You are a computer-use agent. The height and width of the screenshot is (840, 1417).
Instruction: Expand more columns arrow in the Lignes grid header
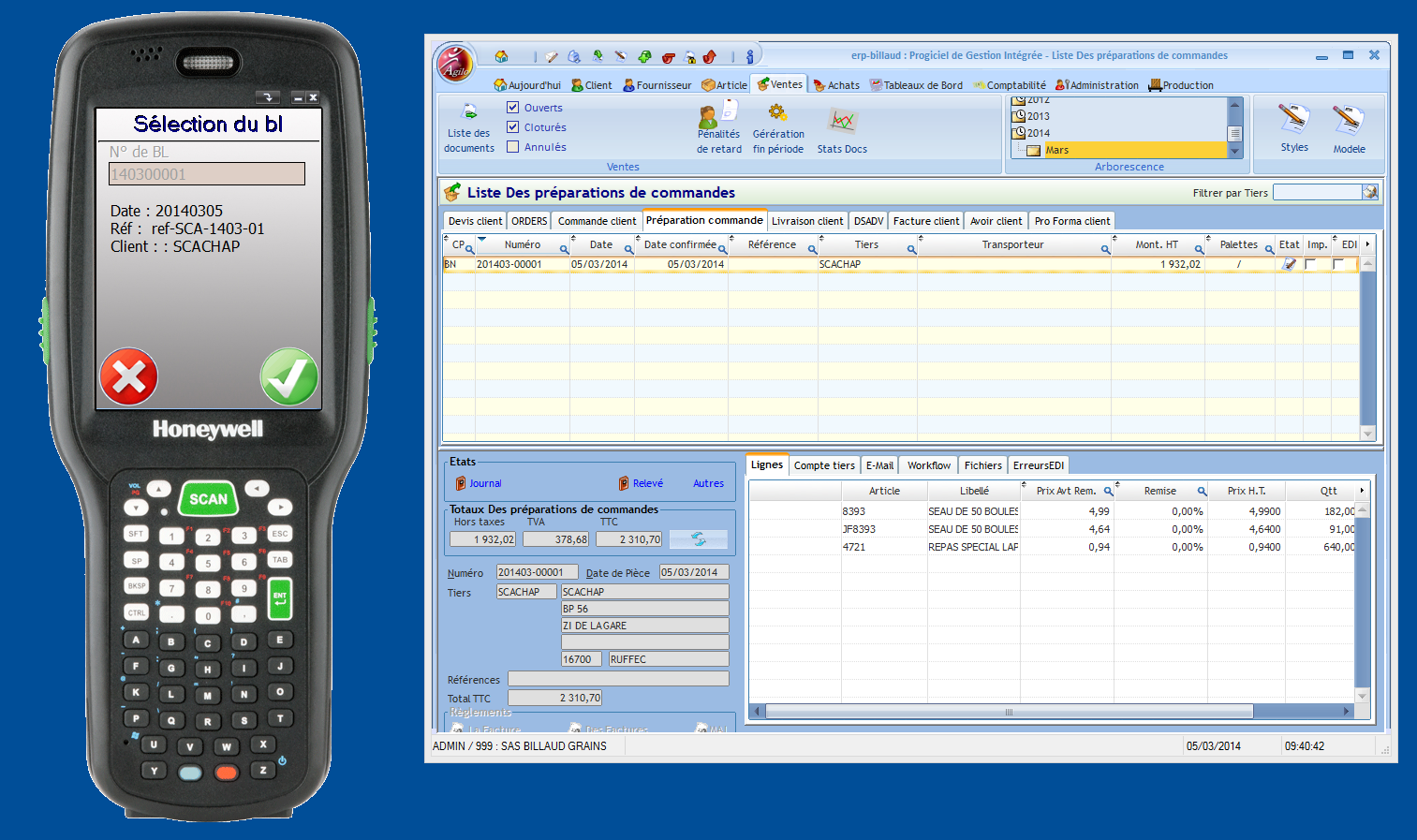(1362, 490)
